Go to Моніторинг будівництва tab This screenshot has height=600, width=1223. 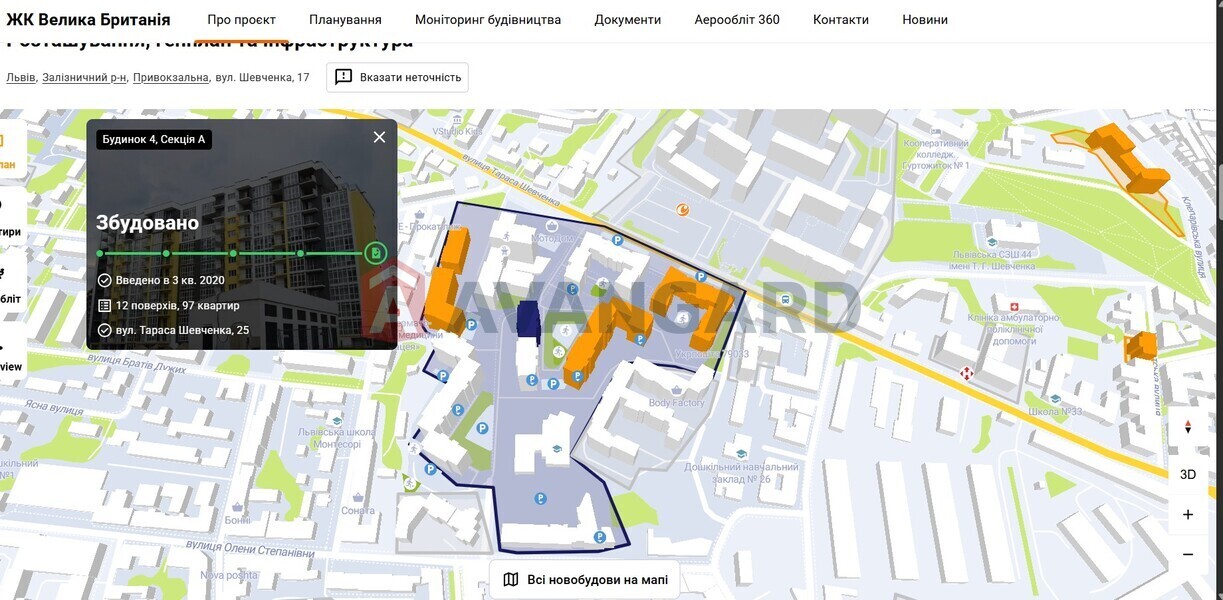tap(487, 20)
